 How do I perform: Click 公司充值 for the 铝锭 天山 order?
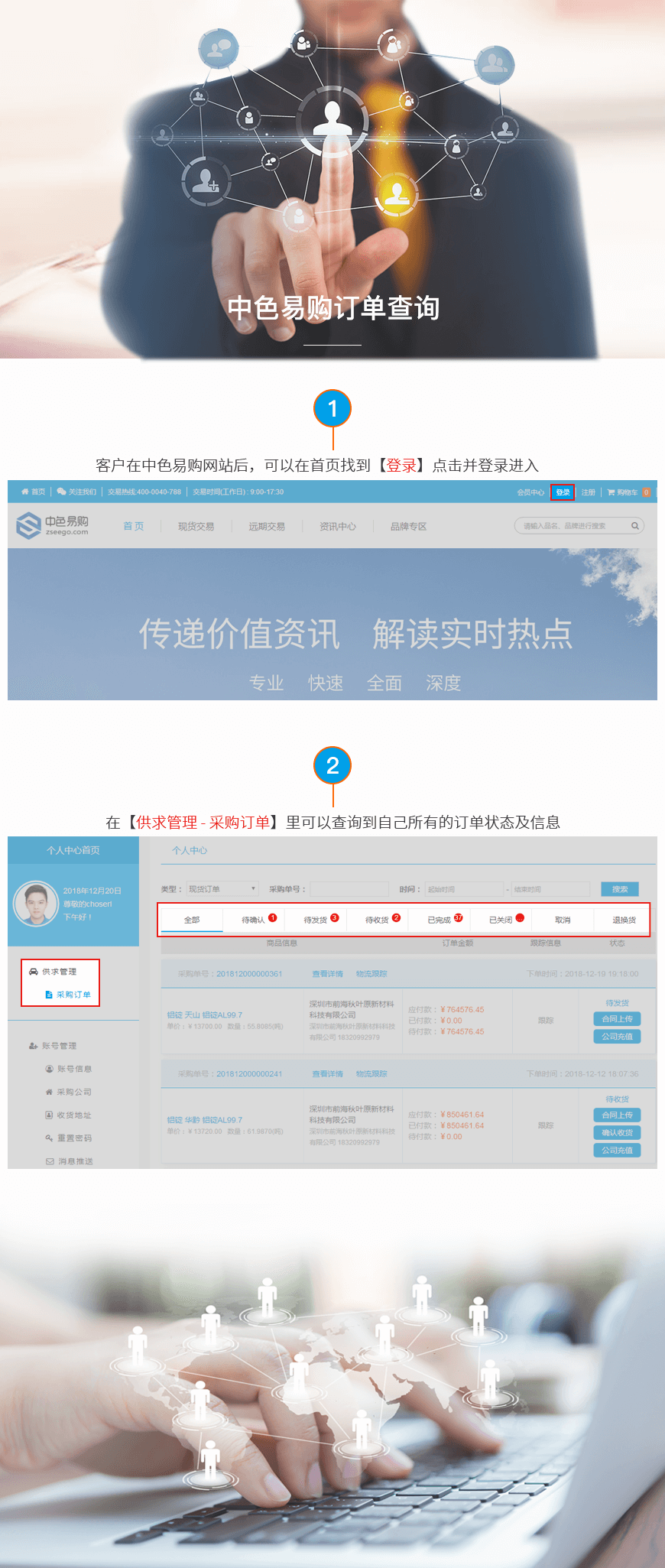coord(617,1037)
